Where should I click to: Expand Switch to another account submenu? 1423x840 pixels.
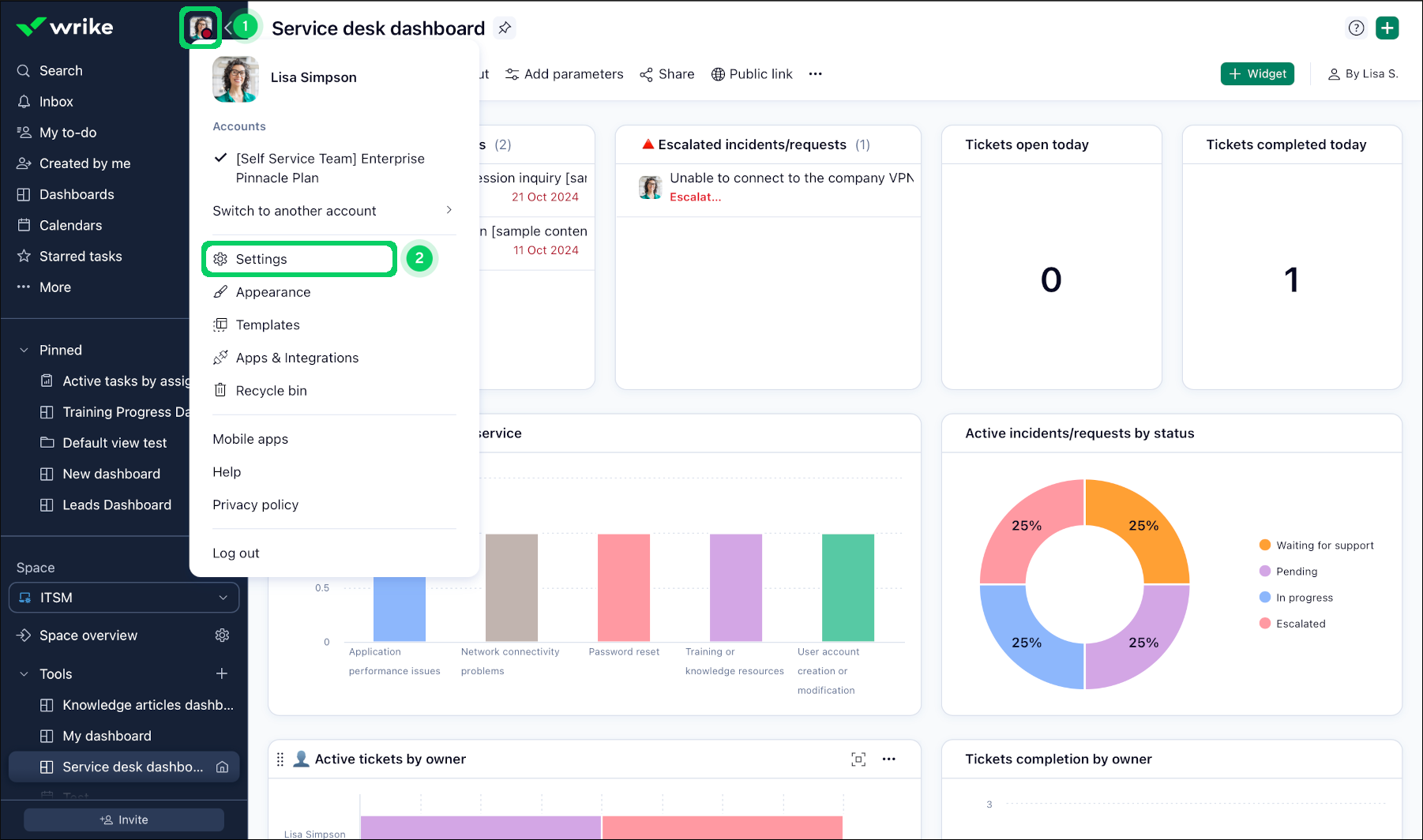[x=332, y=211]
